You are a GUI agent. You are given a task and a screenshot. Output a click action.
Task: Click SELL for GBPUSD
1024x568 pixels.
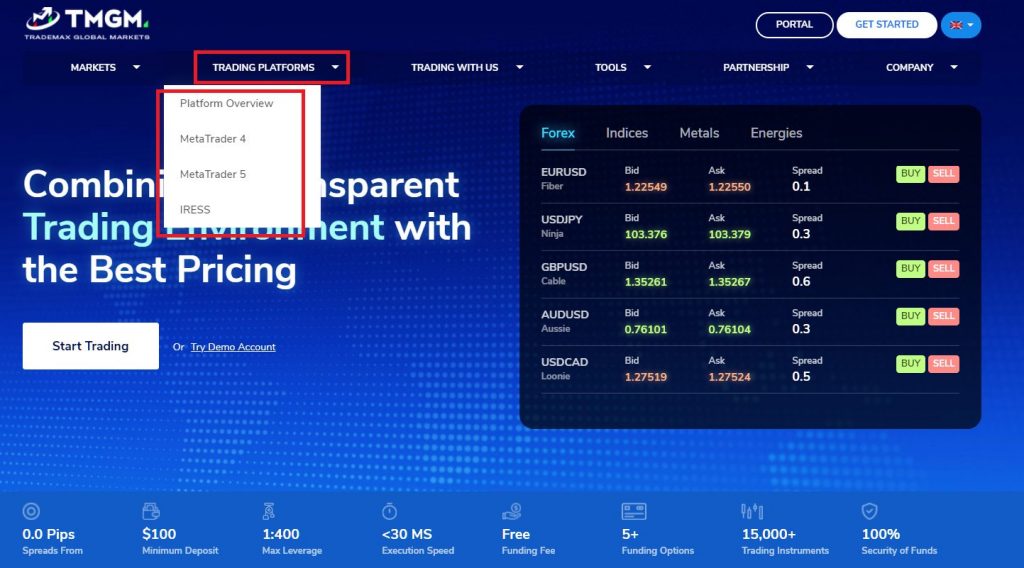943,269
